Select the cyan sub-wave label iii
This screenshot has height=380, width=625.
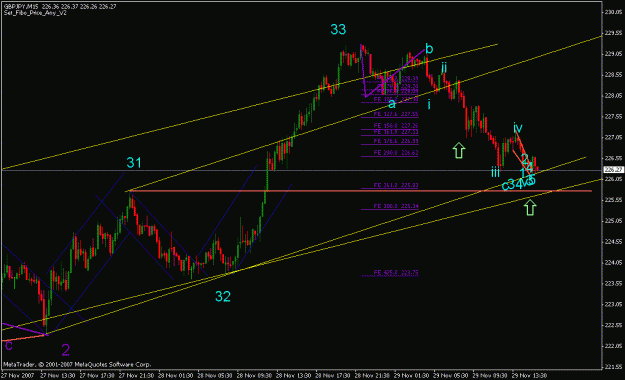click(x=495, y=172)
